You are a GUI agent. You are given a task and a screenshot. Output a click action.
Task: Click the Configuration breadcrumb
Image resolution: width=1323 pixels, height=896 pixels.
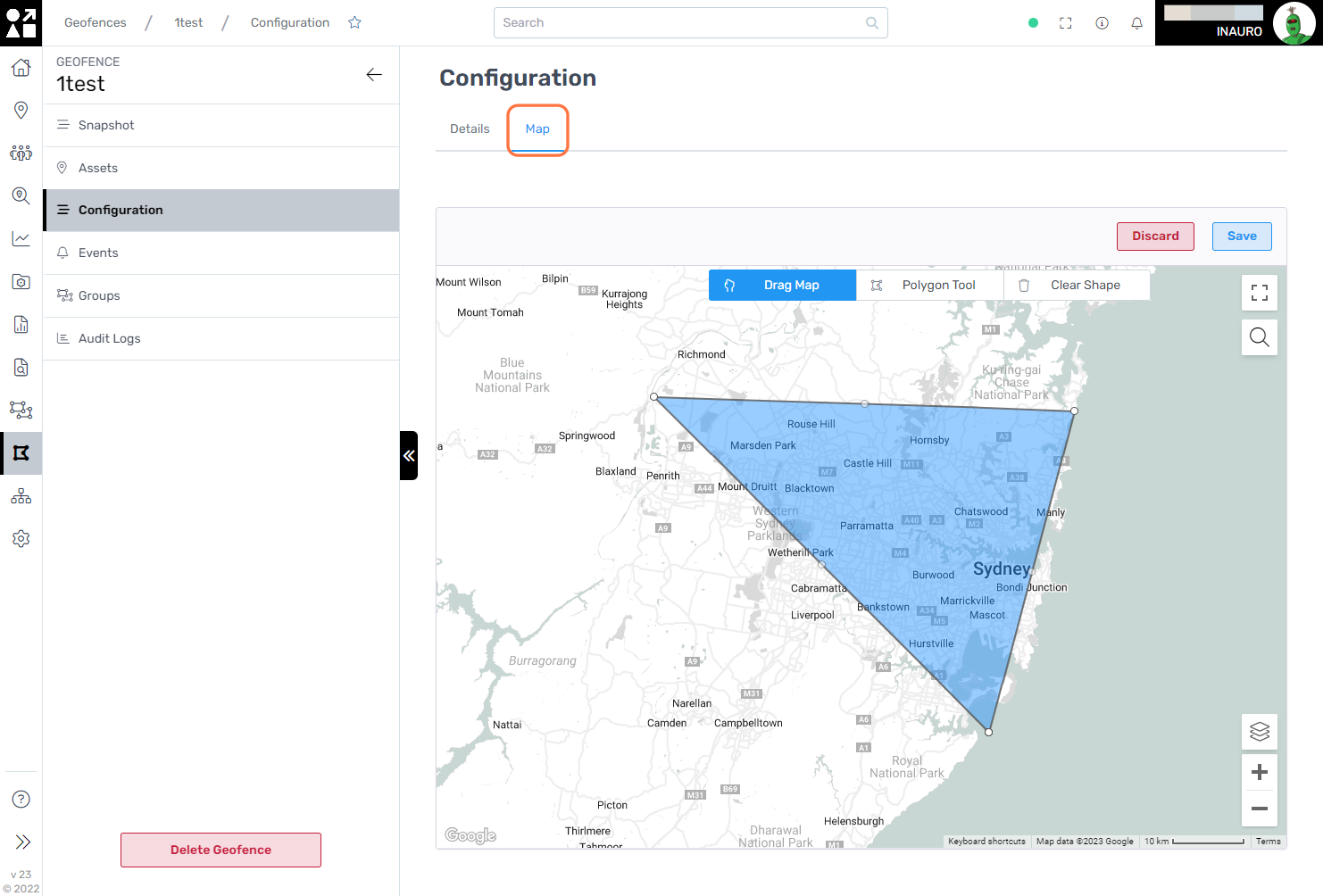tap(290, 23)
